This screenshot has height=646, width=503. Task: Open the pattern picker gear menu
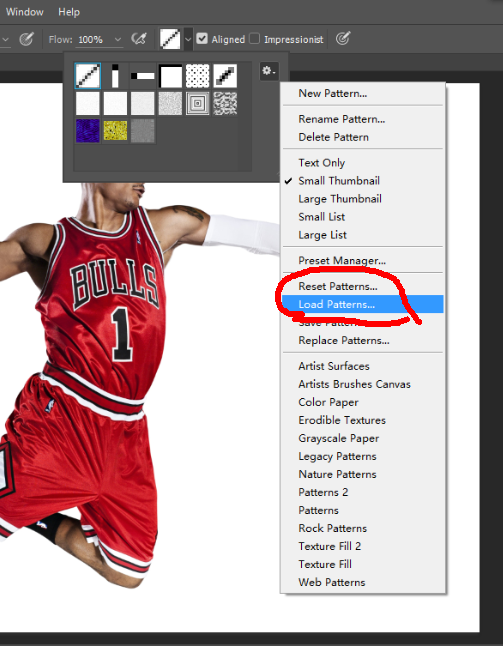(x=269, y=71)
